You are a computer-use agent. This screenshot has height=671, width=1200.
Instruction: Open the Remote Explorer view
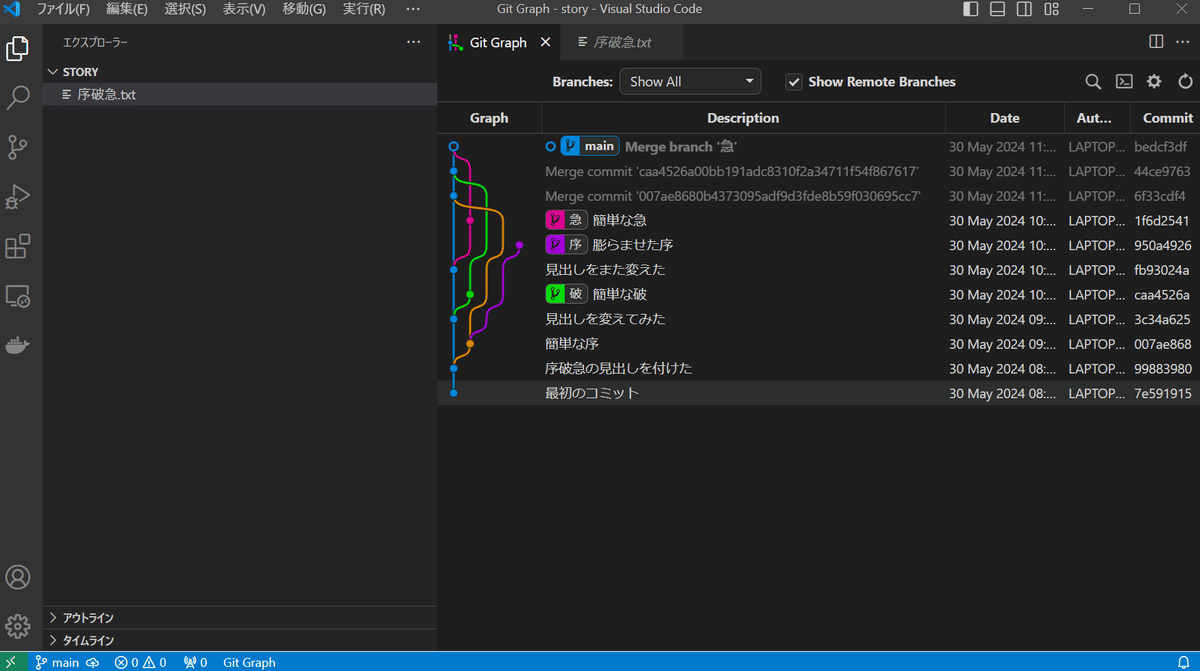[17, 296]
